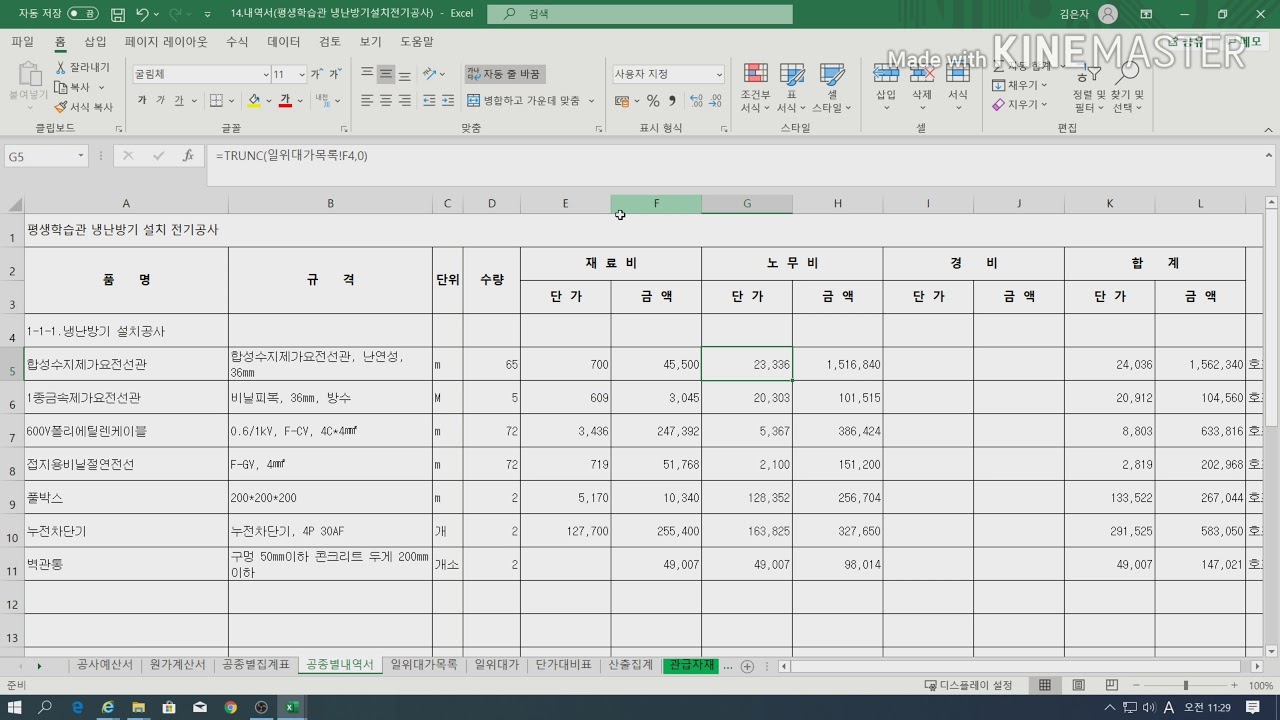Toggle bold formatting (진하게 가)
The width and height of the screenshot is (1280, 720).
(x=142, y=101)
